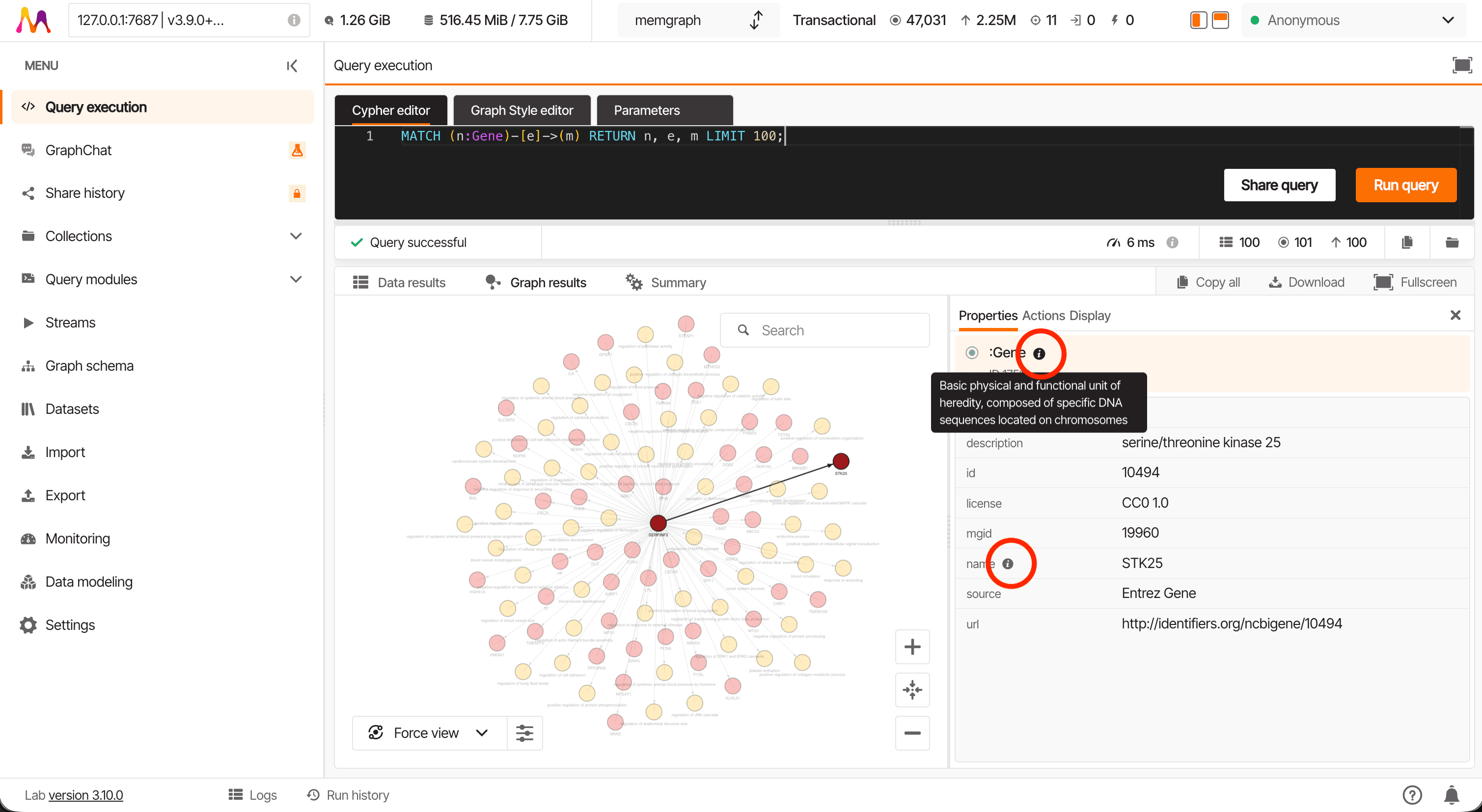This screenshot has height=812, width=1482.
Task: Click the fit graph to view icon
Action: point(912,689)
